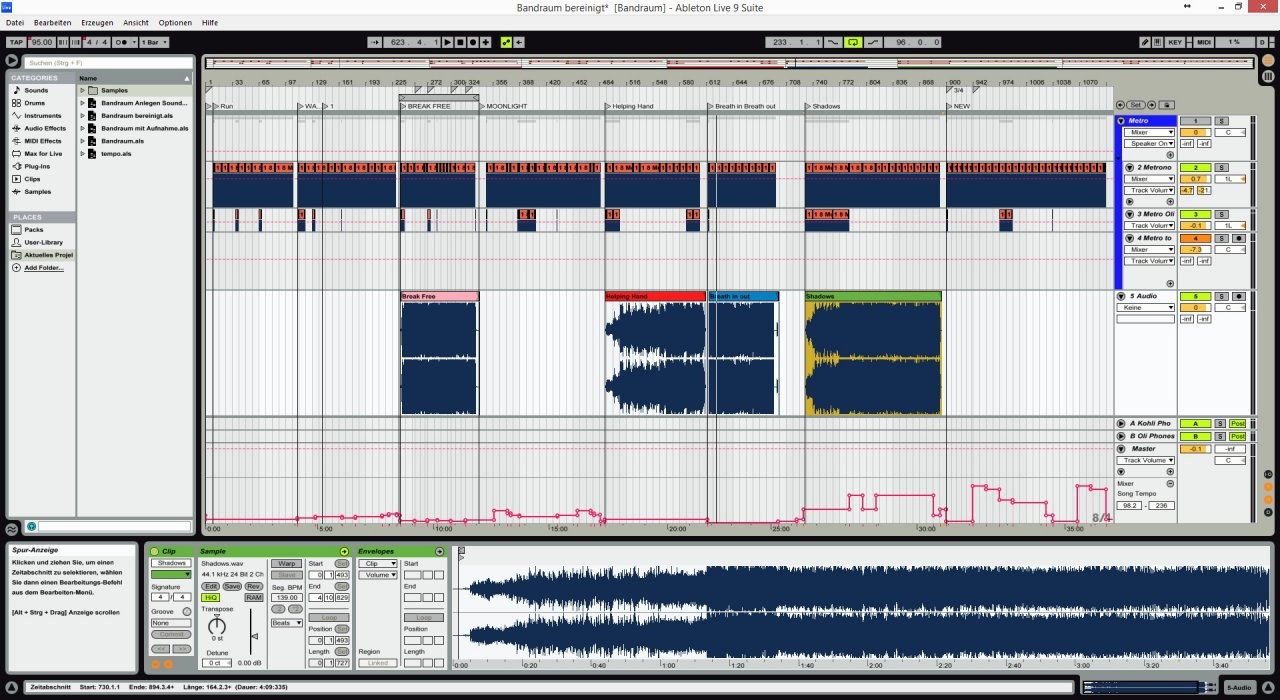1280x700 pixels.
Task: Fold the 2 Metrono track
Action: [x=1130, y=168]
